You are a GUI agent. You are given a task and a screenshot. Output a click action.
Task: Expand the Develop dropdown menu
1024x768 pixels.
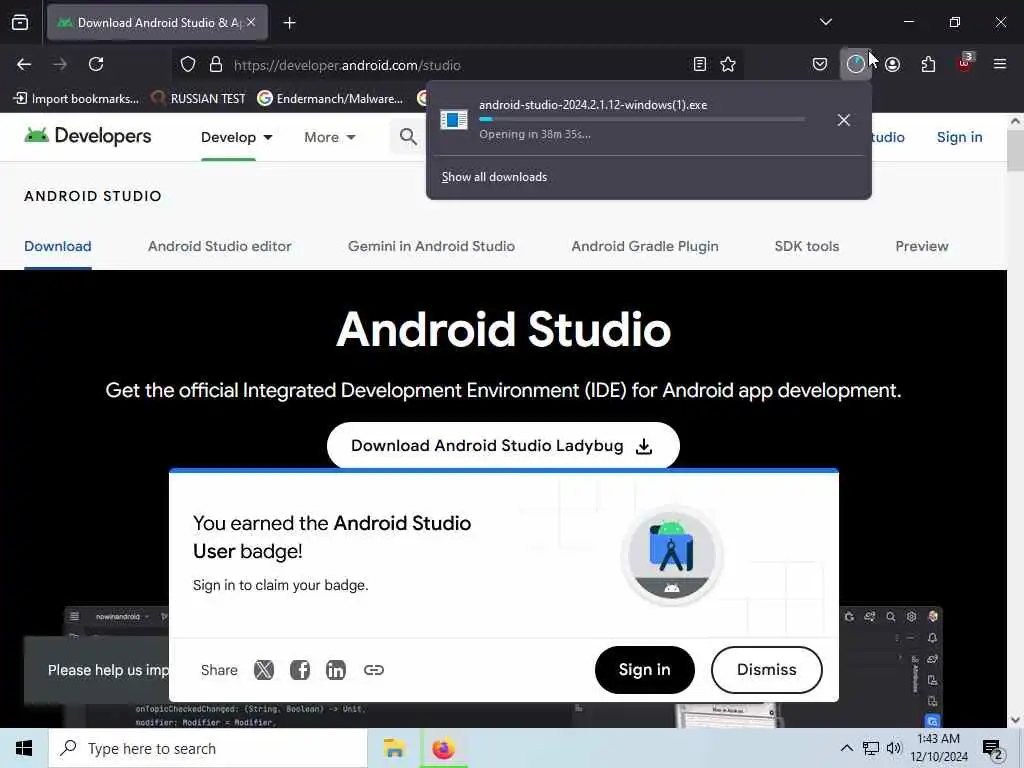pos(236,137)
